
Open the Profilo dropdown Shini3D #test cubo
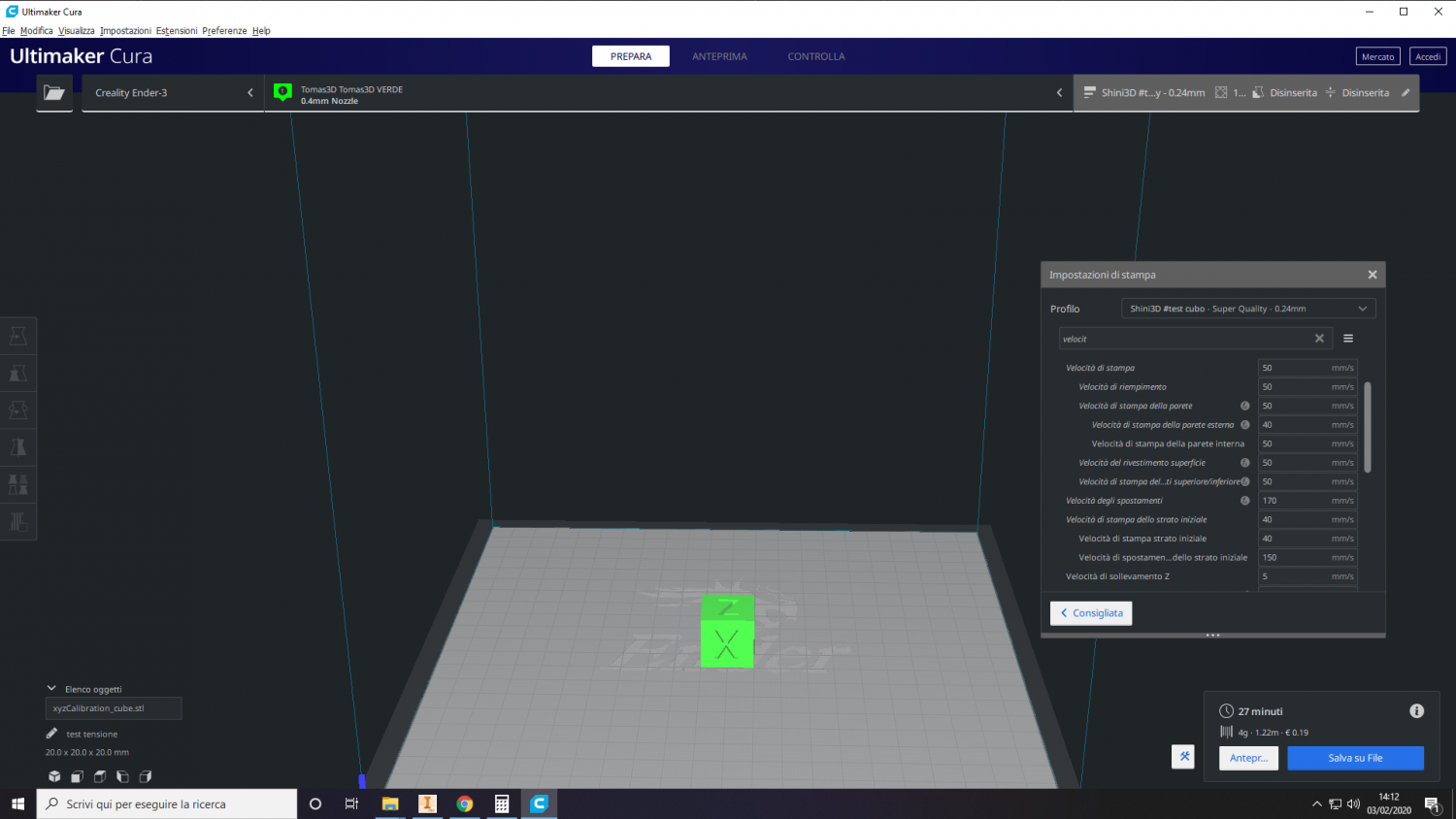(x=1248, y=309)
